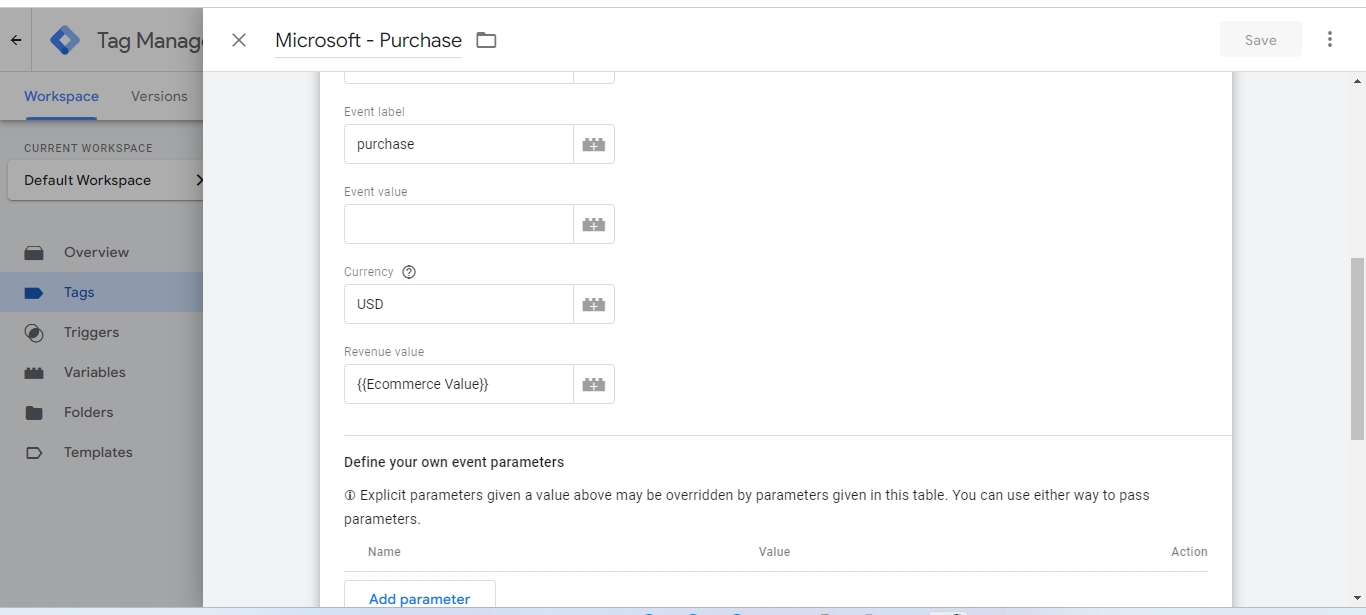Screen dimensions: 1366x615
Task: Click the scrollbar up arrow
Action: 1357,80
